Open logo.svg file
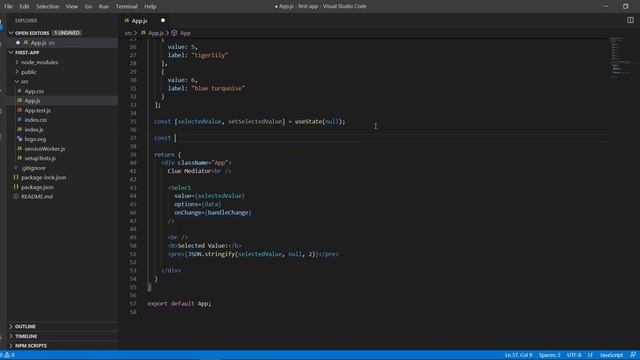Image resolution: width=640 pixels, height=360 pixels. tap(35, 139)
